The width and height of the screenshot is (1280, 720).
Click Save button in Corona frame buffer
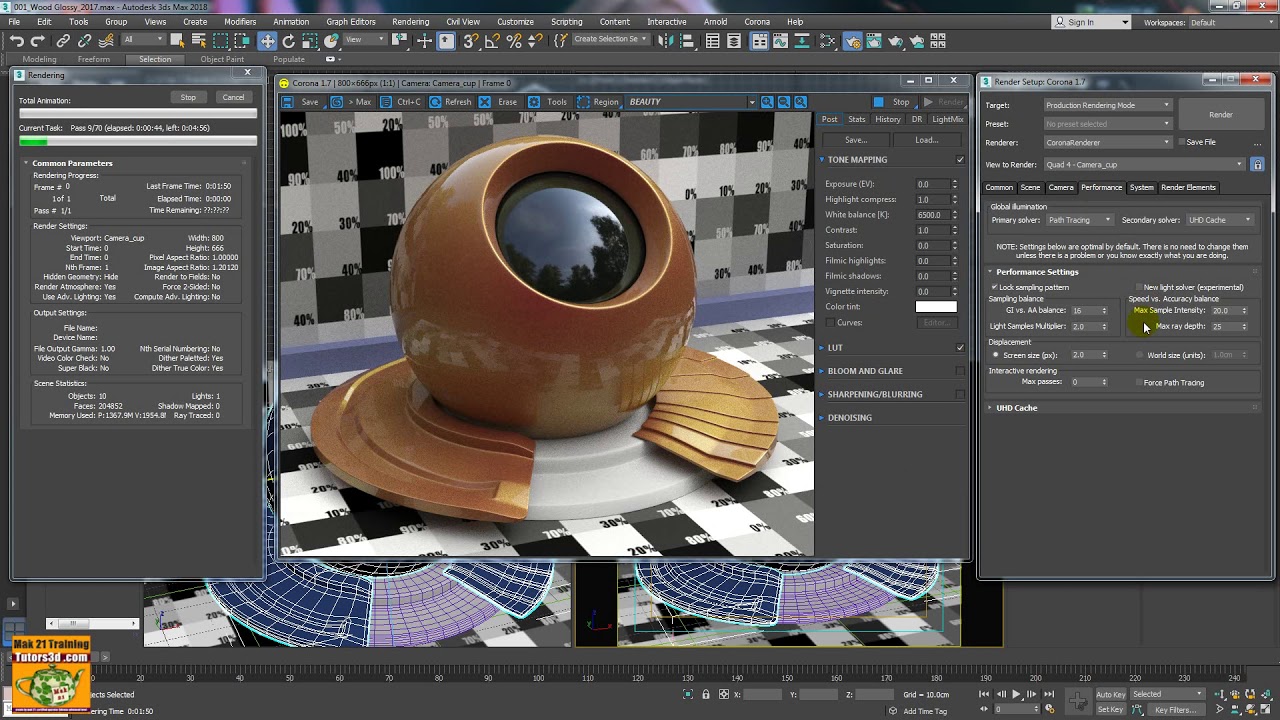(302, 102)
